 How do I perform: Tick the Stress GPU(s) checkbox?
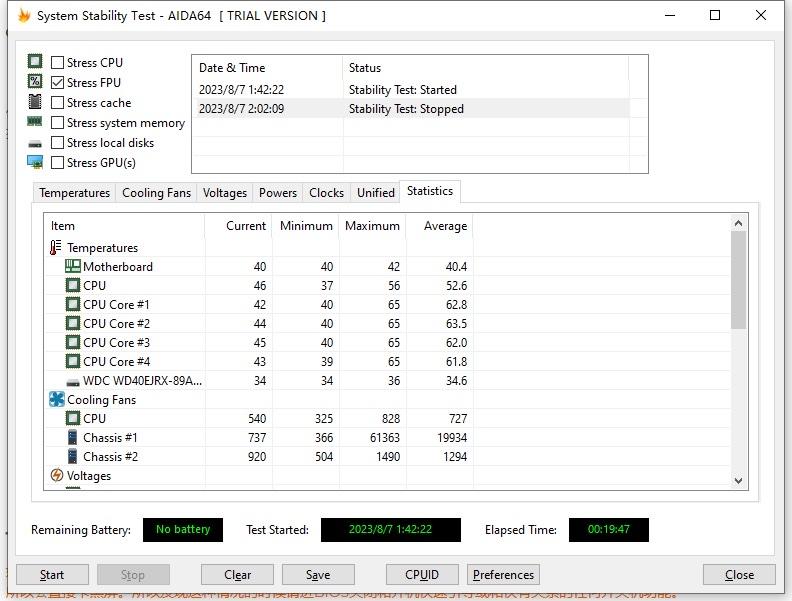[58, 163]
